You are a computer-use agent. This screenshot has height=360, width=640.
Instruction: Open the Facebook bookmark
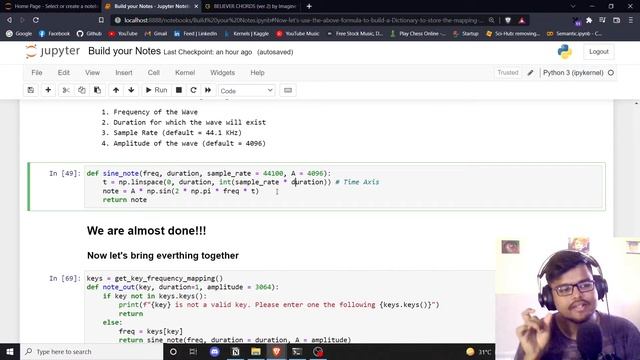[x=54, y=33]
